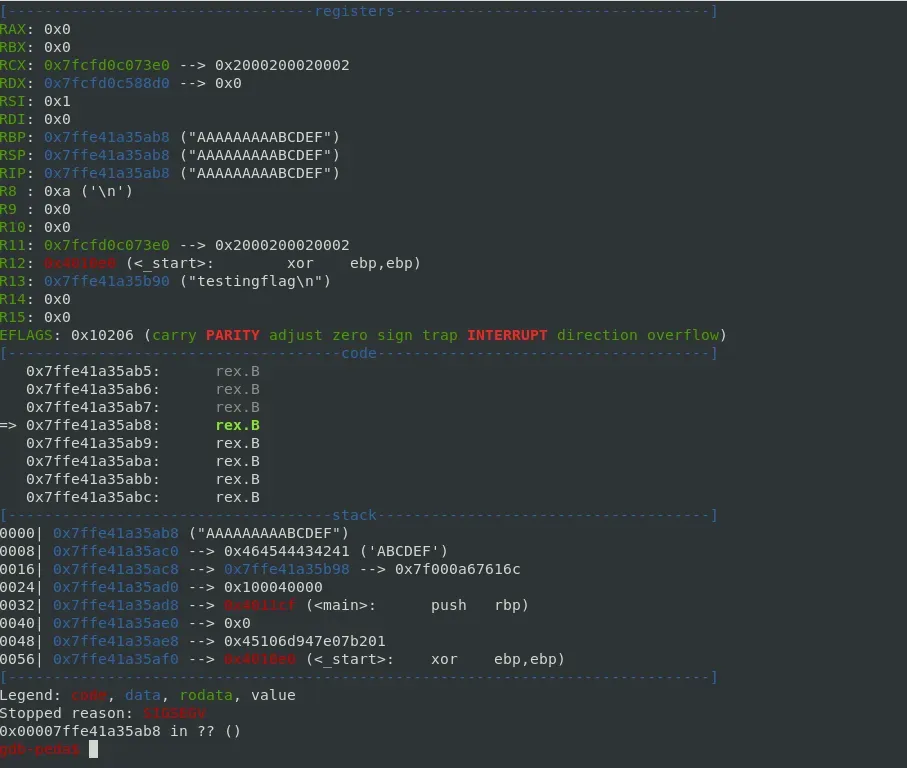Click code address 0x7ffe41a35abc
Viewport: 907px width, 768px height.
coord(93,497)
